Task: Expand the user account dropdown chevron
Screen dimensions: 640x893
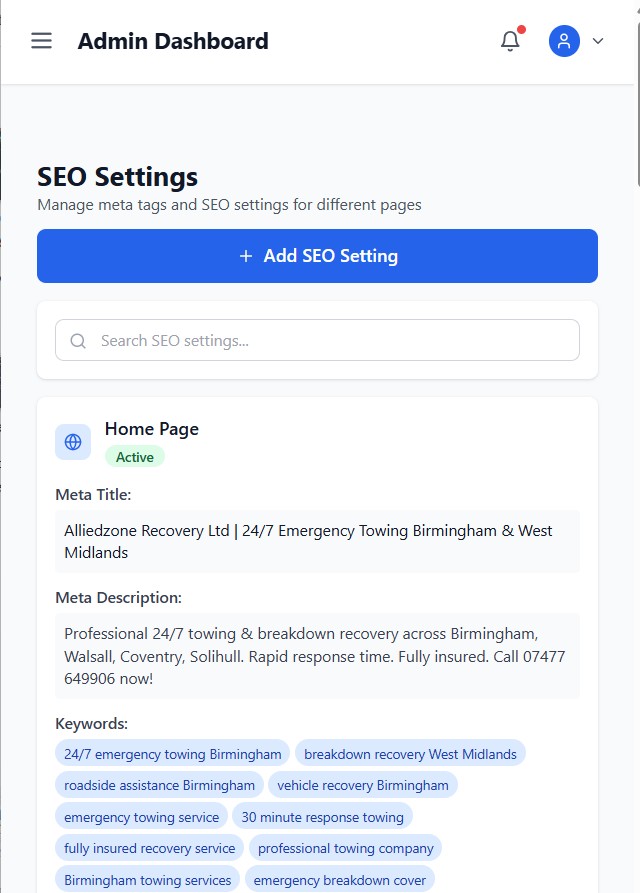Action: click(598, 41)
